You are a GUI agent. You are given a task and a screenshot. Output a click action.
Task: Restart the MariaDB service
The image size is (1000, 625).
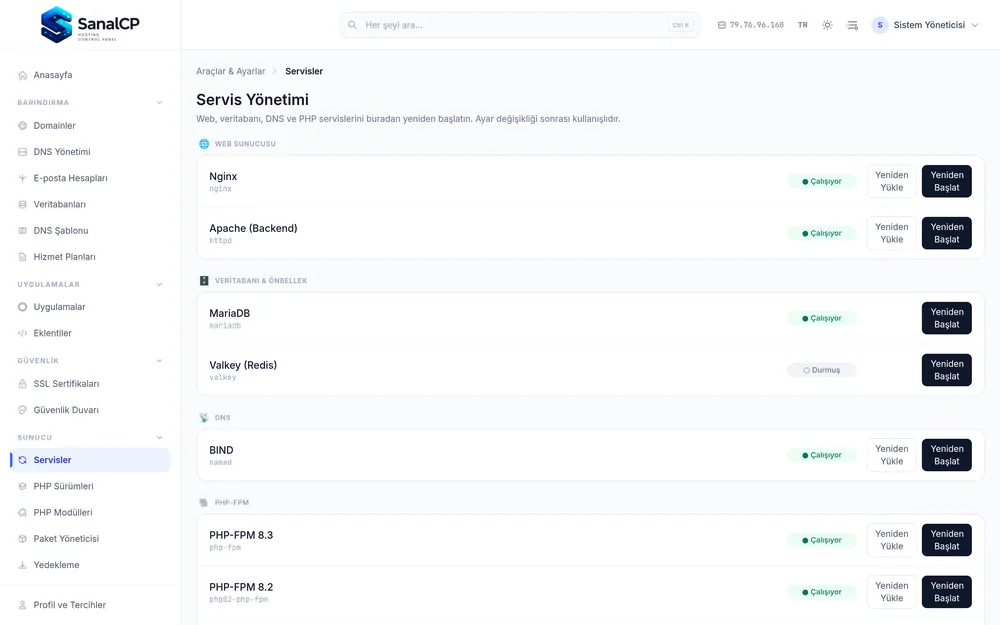(946, 318)
